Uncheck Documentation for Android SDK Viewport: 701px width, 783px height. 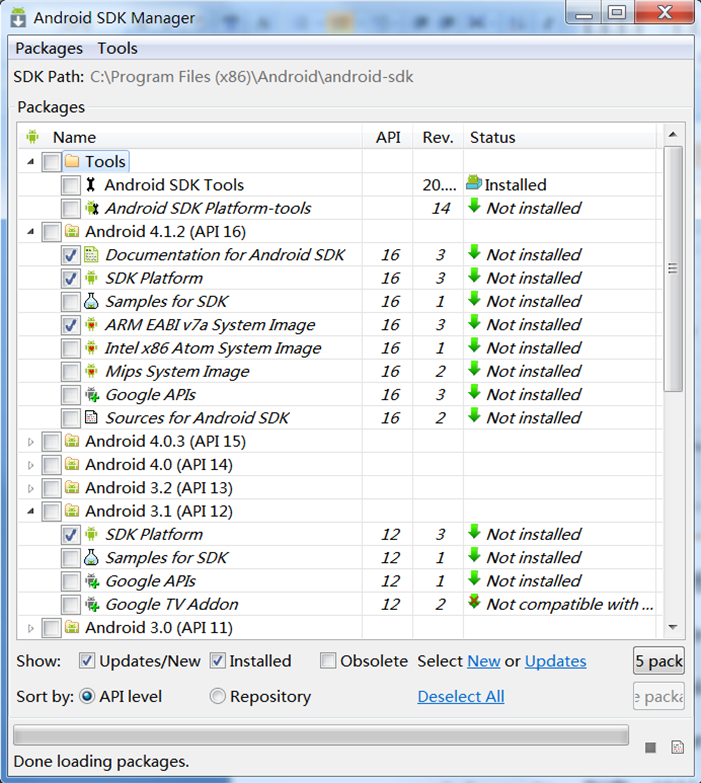70,255
